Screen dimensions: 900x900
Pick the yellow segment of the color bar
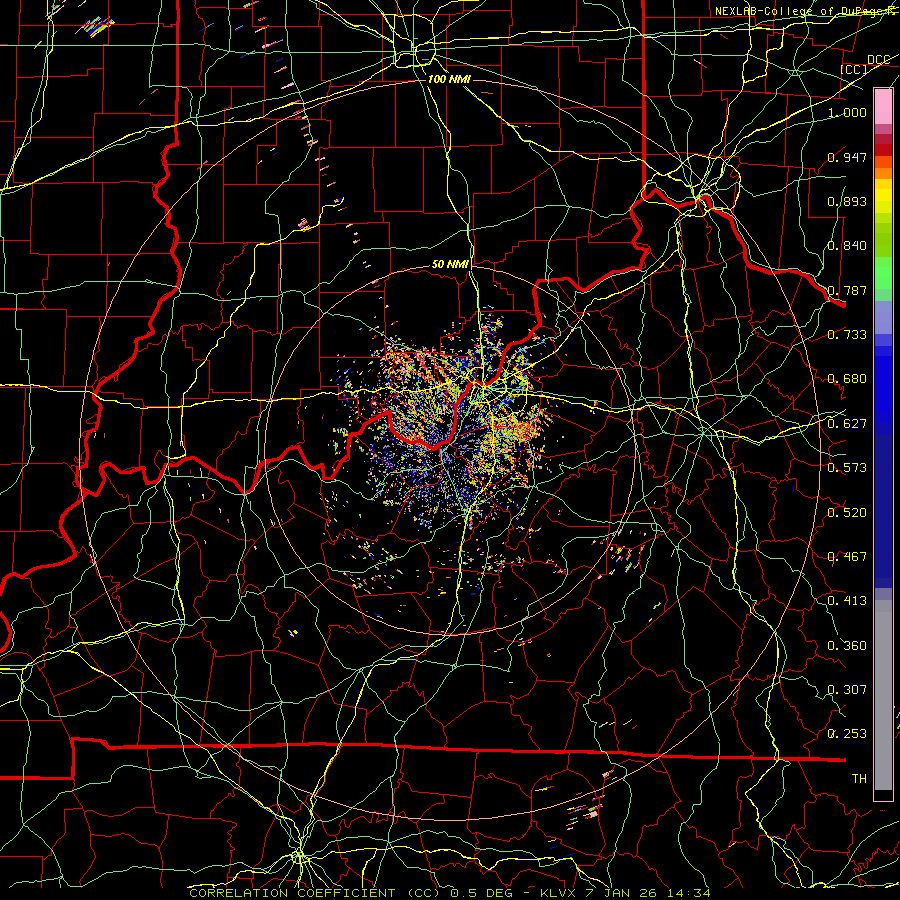pyautogui.click(x=883, y=196)
